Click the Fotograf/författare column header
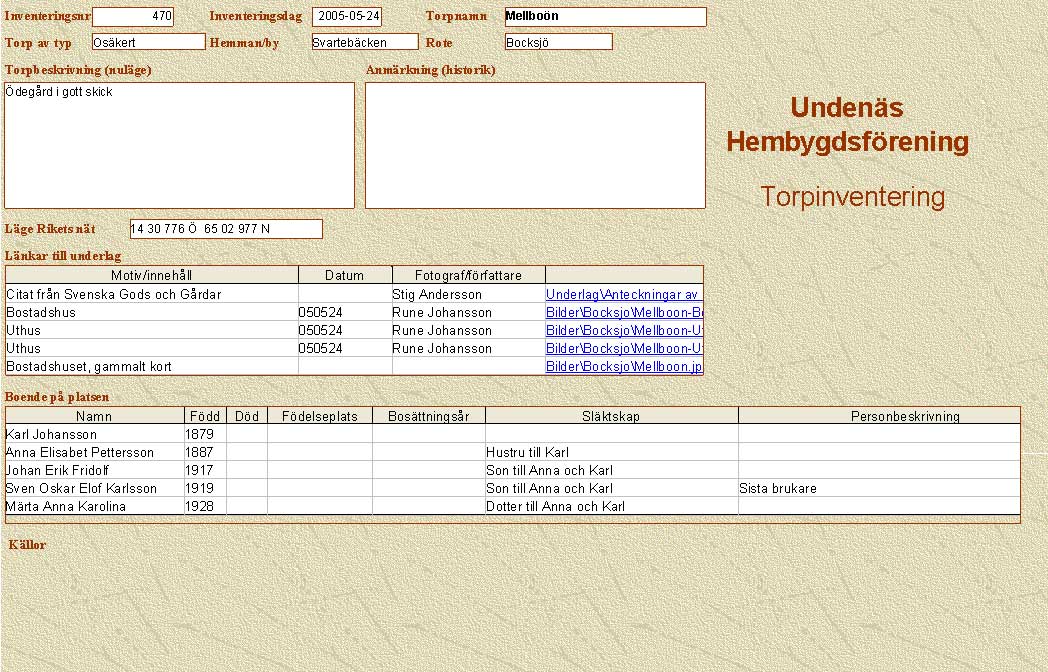This screenshot has height=672, width=1048. (x=467, y=275)
